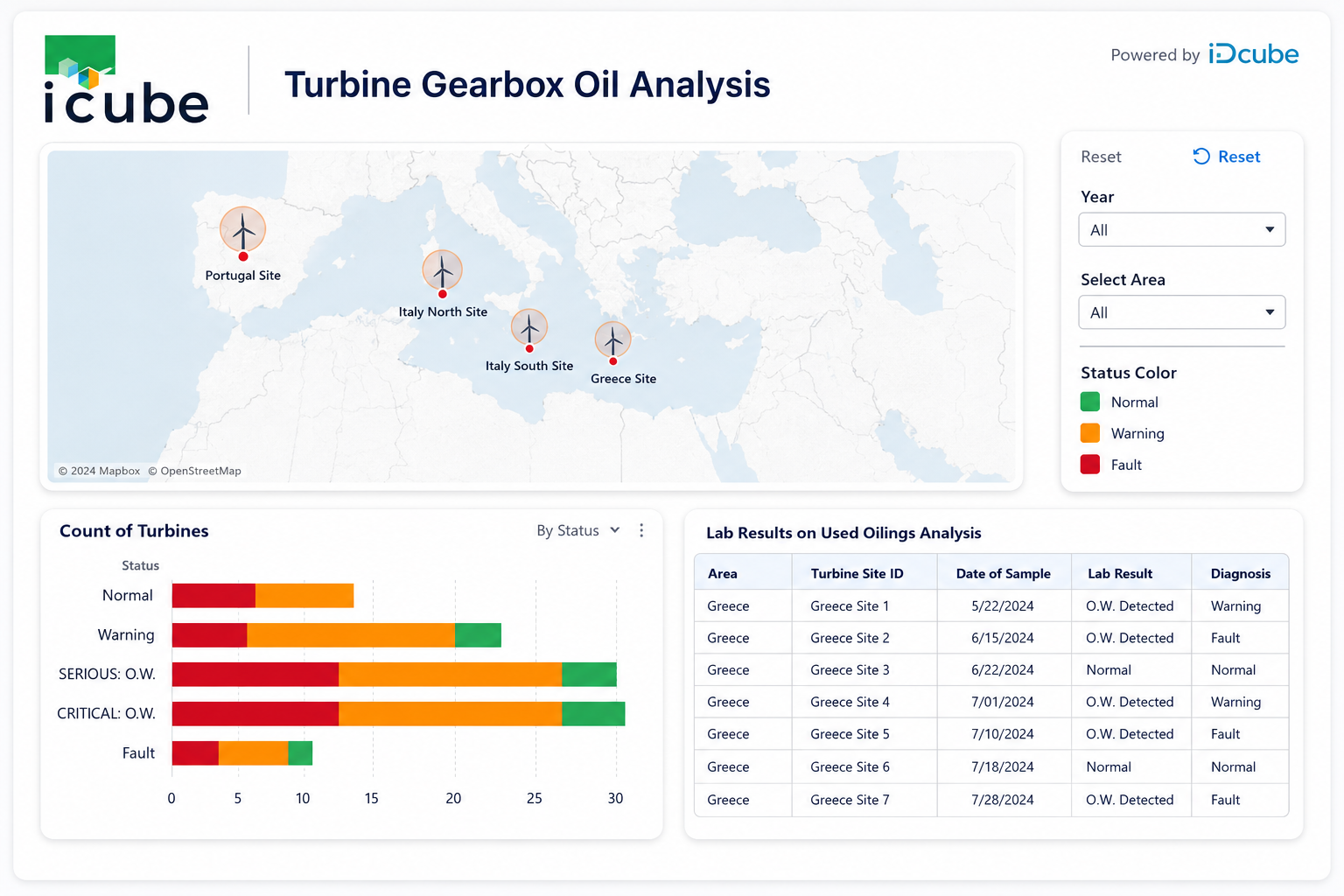Open the Year dropdown
The height and width of the screenshot is (896, 1344).
coord(1182,230)
